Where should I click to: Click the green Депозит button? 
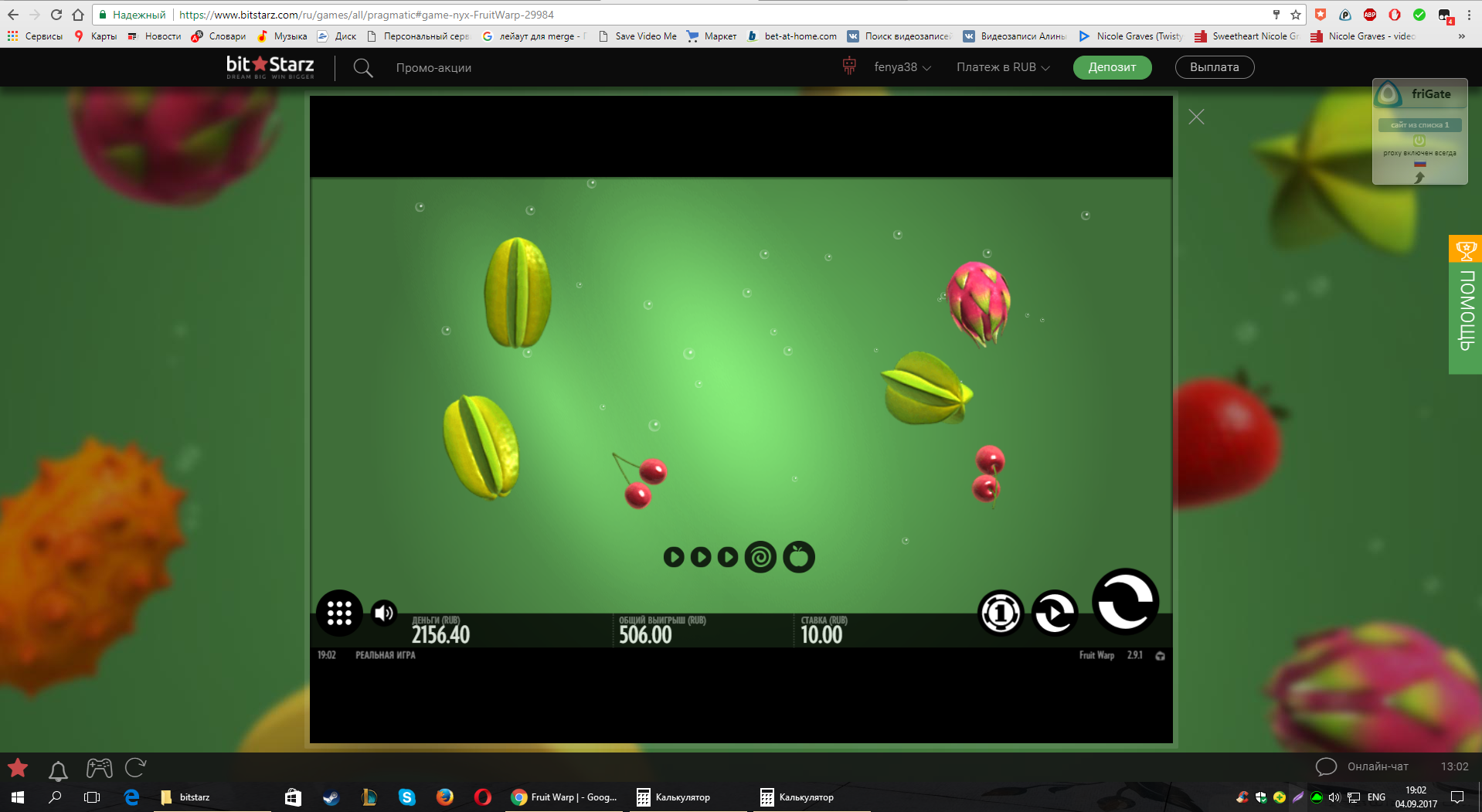point(1112,67)
